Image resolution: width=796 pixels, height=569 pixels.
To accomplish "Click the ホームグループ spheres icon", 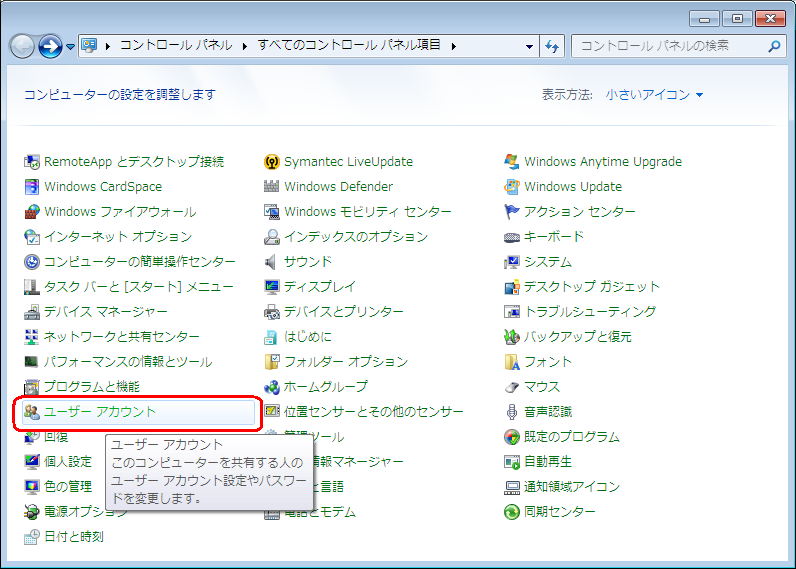I will click(x=272, y=387).
